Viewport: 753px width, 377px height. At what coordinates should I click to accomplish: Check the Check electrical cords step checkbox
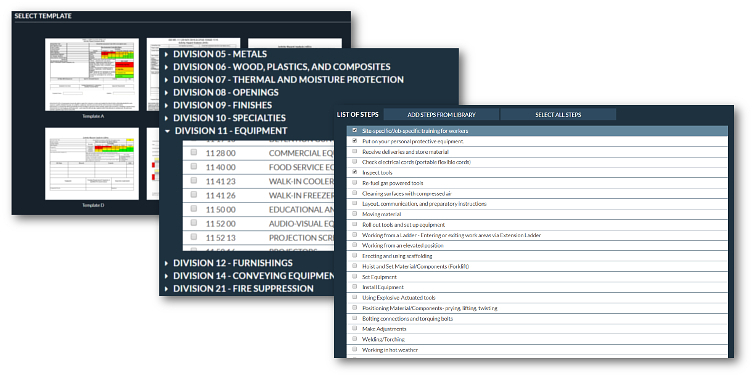pyautogui.click(x=355, y=161)
